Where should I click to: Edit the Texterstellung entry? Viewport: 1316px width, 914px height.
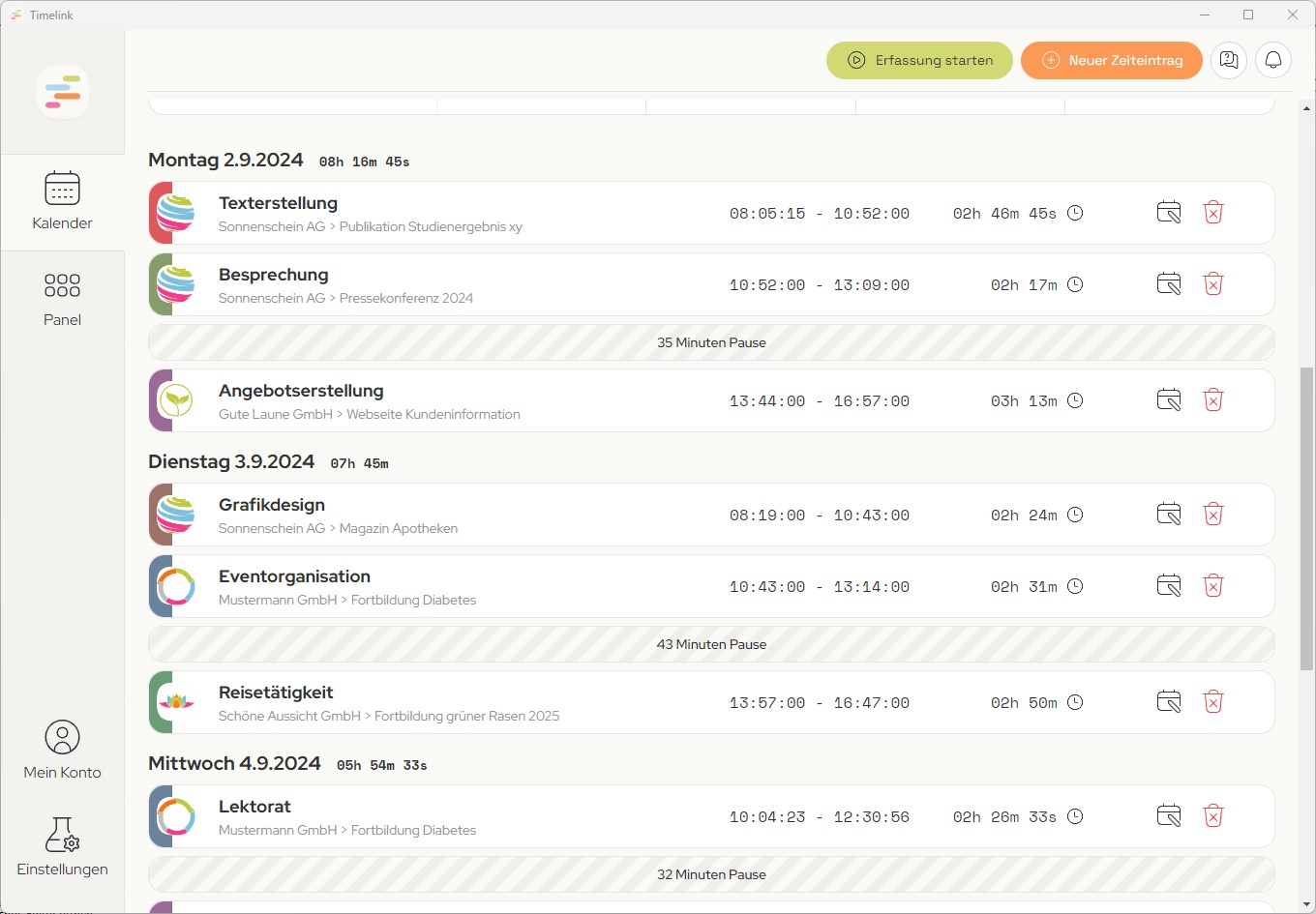click(1169, 213)
